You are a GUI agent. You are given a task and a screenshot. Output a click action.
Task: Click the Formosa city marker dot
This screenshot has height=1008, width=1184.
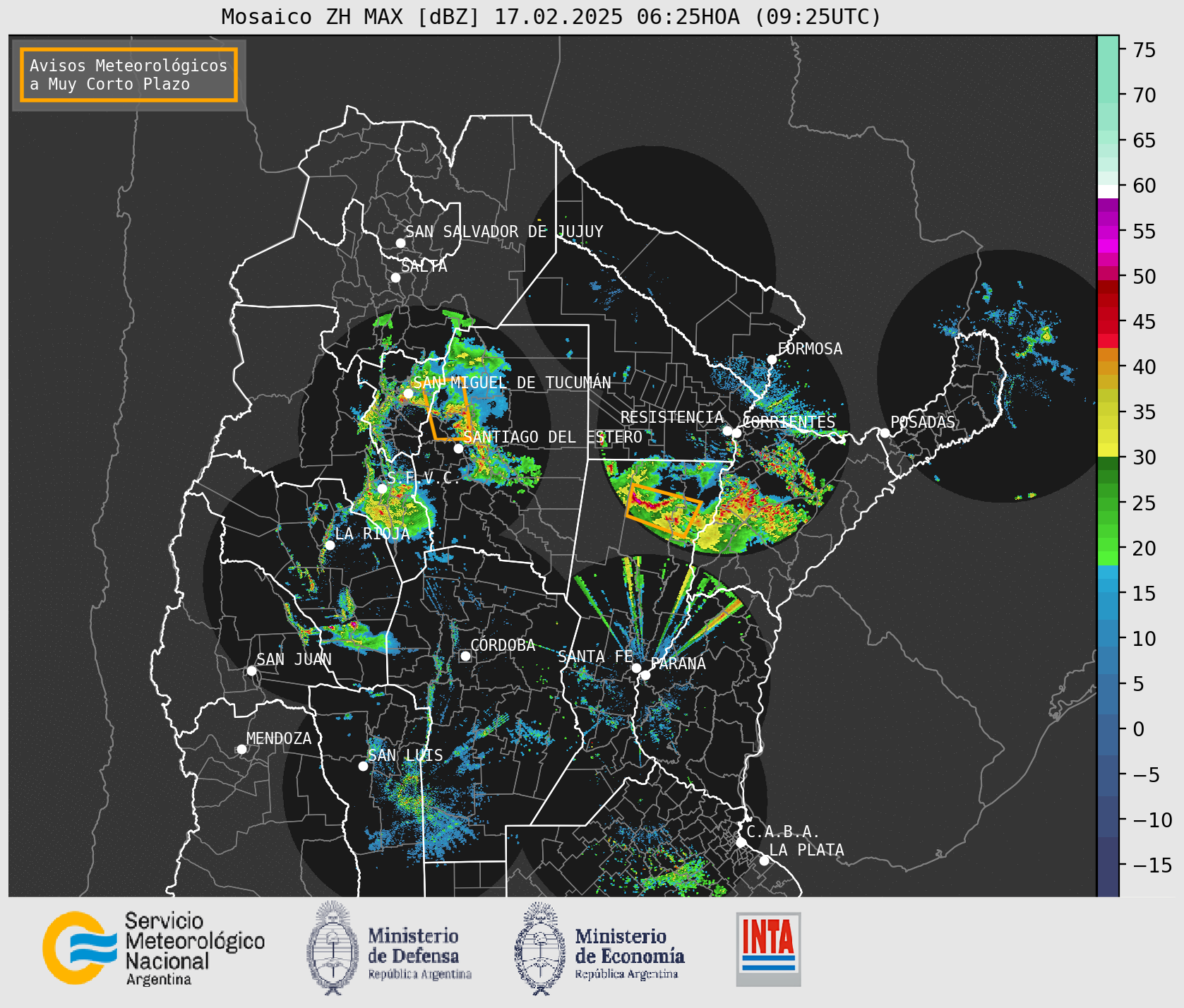tap(772, 359)
